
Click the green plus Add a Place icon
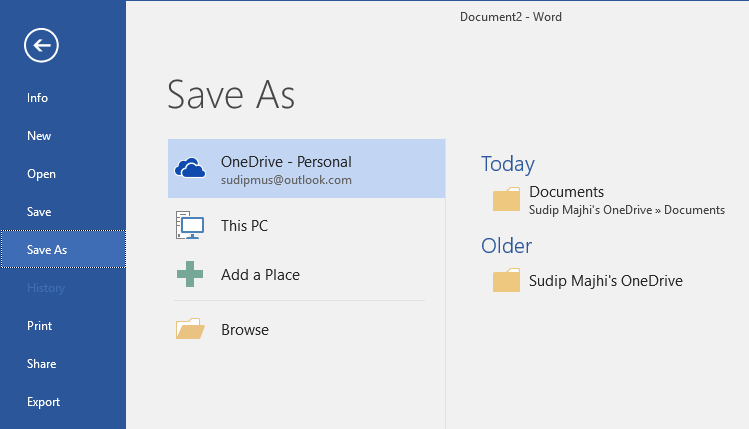pos(190,274)
